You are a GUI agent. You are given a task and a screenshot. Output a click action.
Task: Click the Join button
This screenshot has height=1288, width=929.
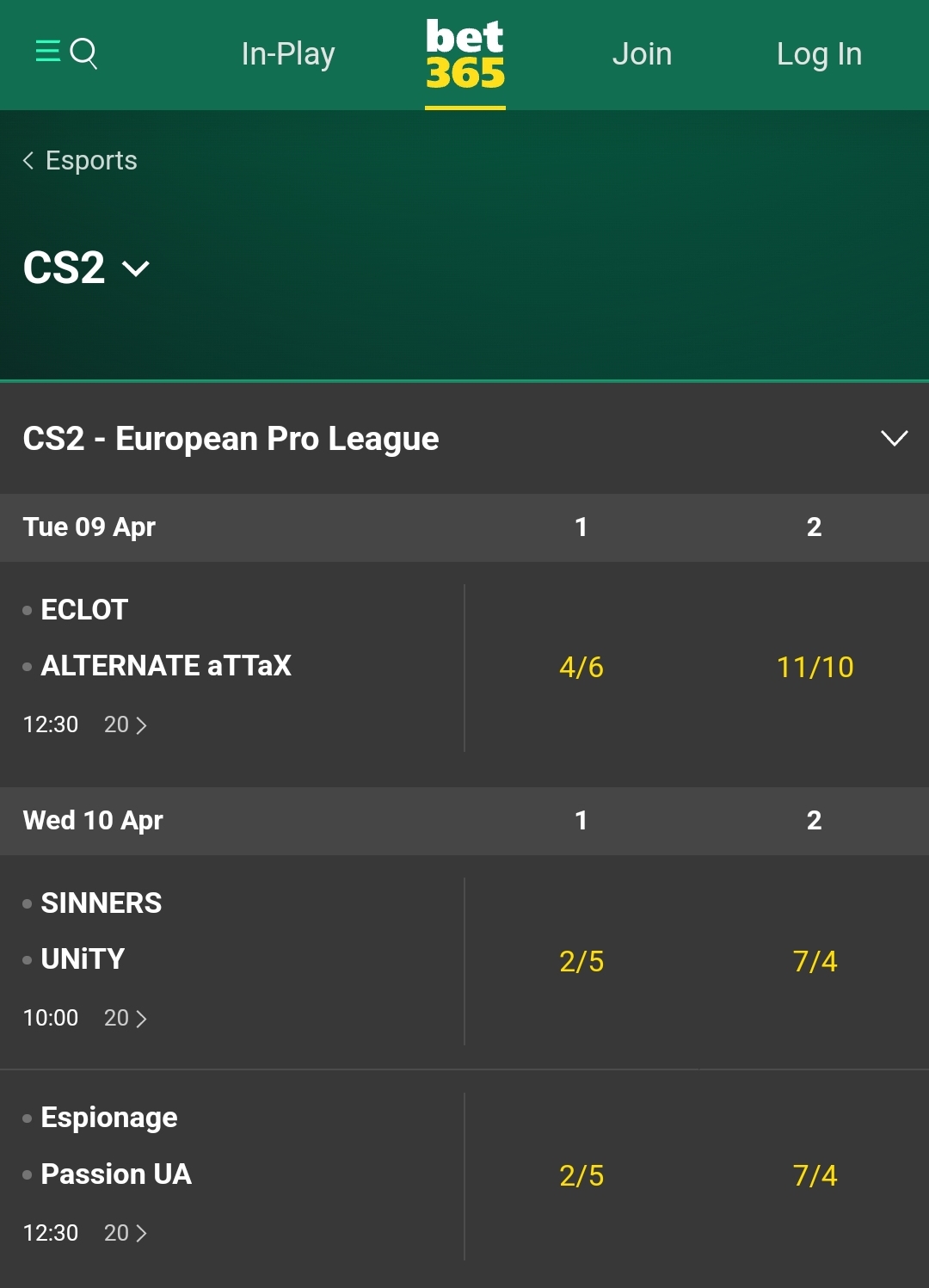642,53
